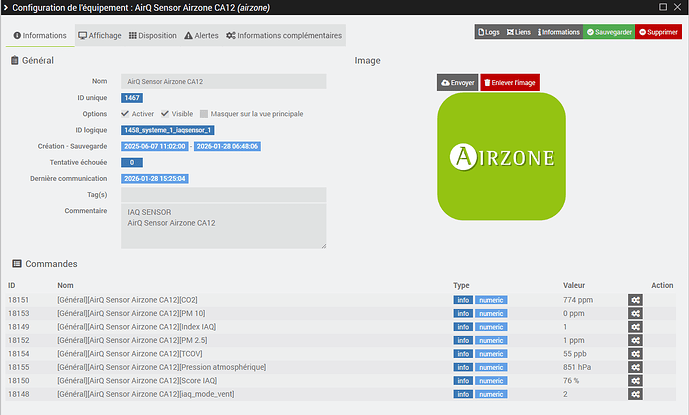Click command ID 18148

tap(18, 394)
